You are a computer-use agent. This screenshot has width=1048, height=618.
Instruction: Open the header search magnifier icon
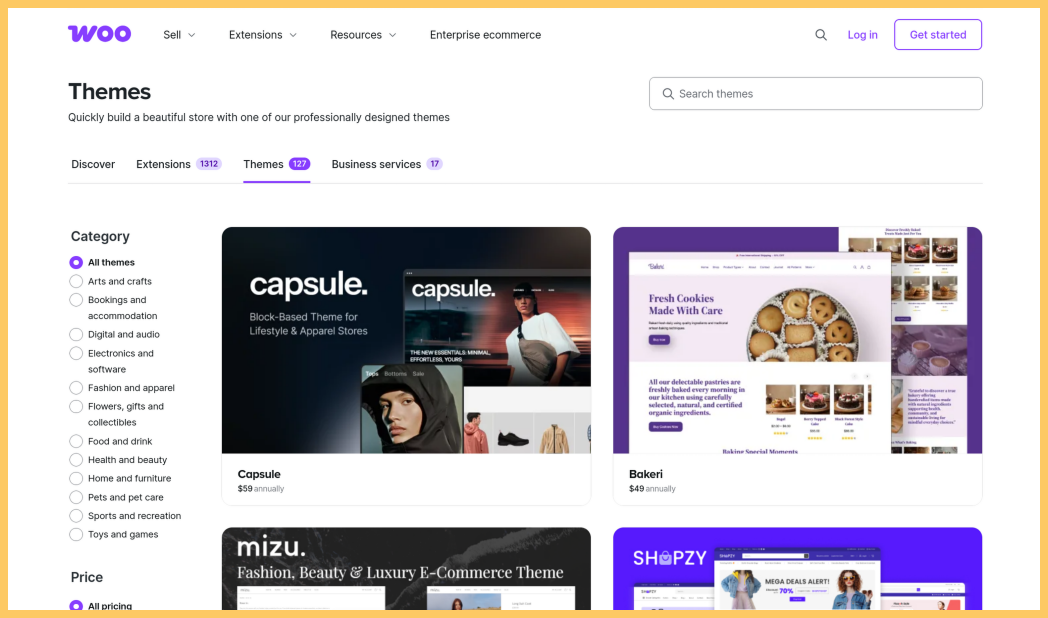[821, 35]
